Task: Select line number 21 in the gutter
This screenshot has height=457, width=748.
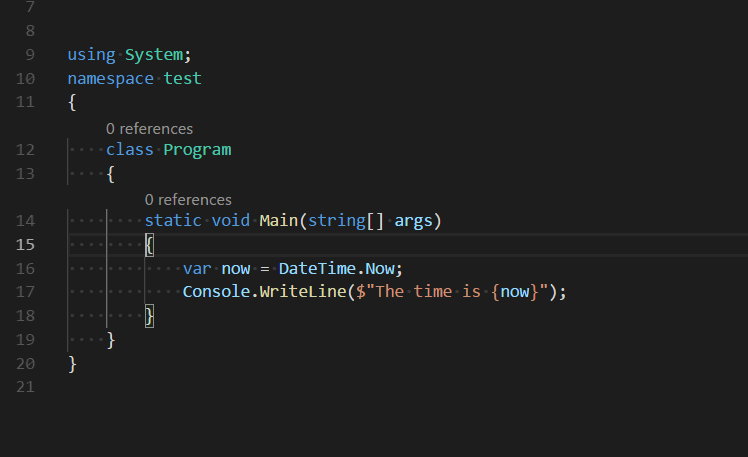Action: (x=26, y=387)
